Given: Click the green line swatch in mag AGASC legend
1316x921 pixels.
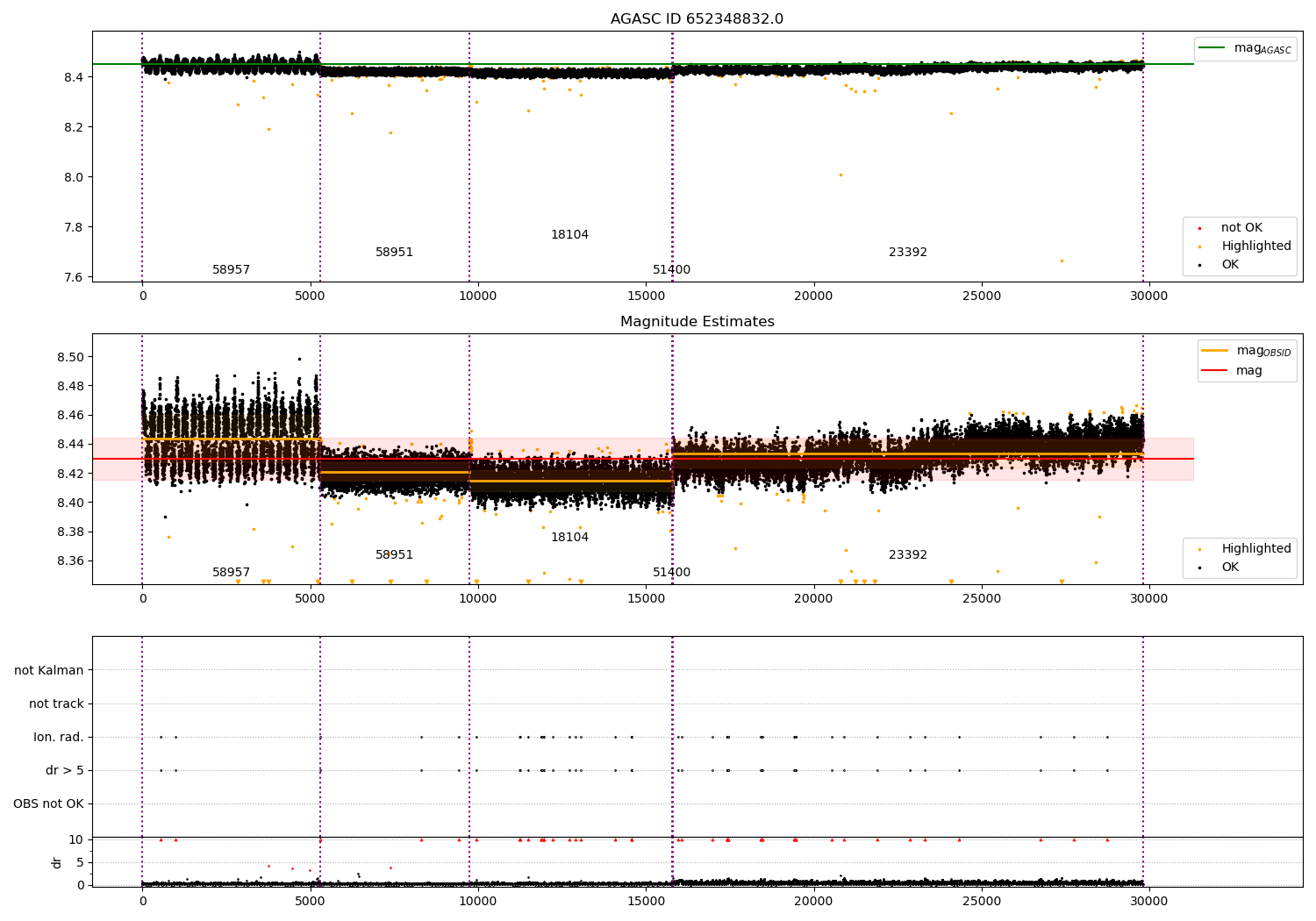Looking at the screenshot, I should click(1211, 48).
